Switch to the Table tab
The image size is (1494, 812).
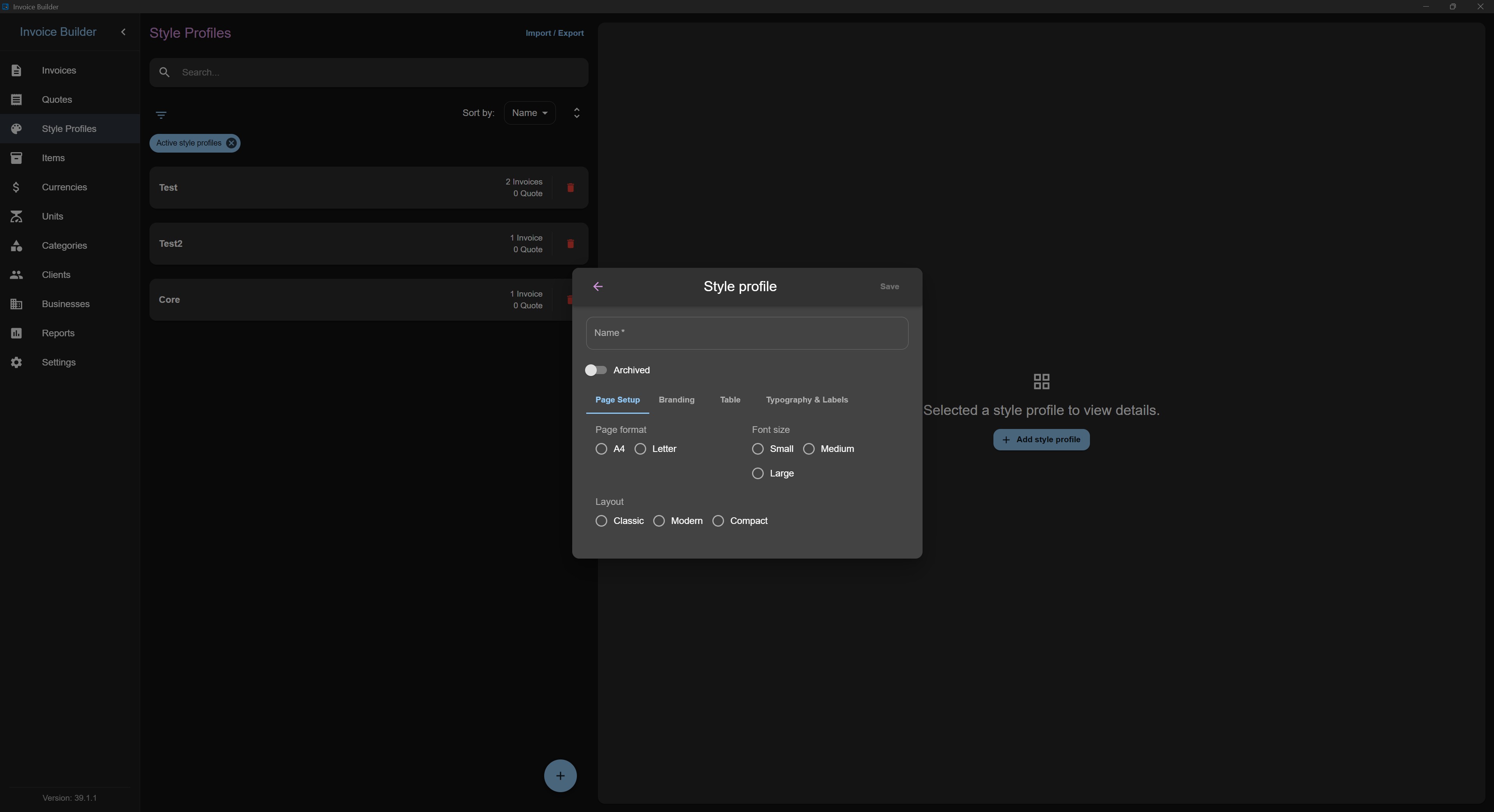coord(729,400)
